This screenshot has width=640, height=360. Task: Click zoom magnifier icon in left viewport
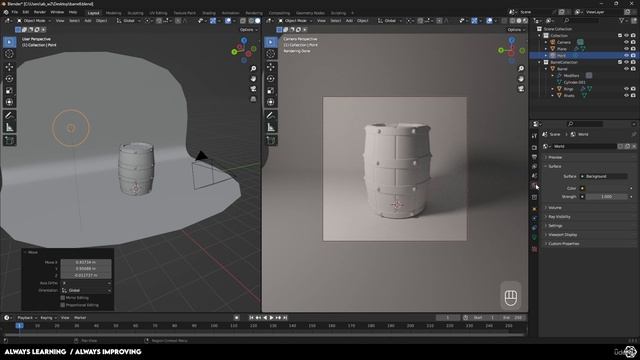pos(253,69)
